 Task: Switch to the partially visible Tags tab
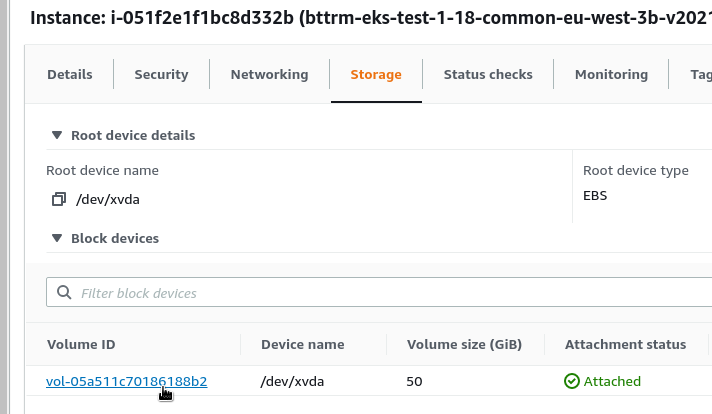pyautogui.click(x=701, y=74)
